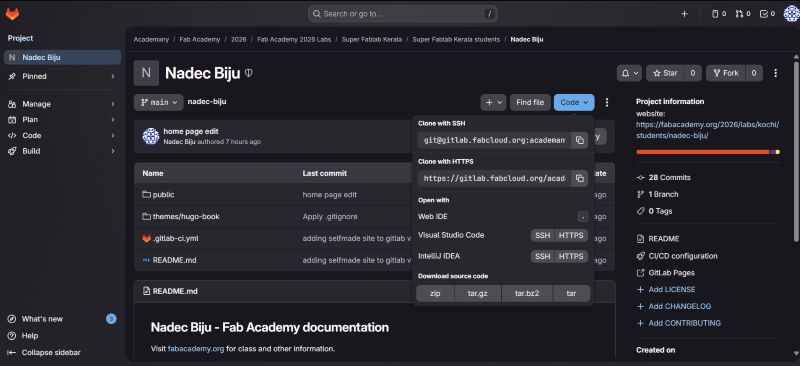Viewport: 800px width, 366px height.
Task: Copy the HTTPS clone URL
Action: click(580, 178)
